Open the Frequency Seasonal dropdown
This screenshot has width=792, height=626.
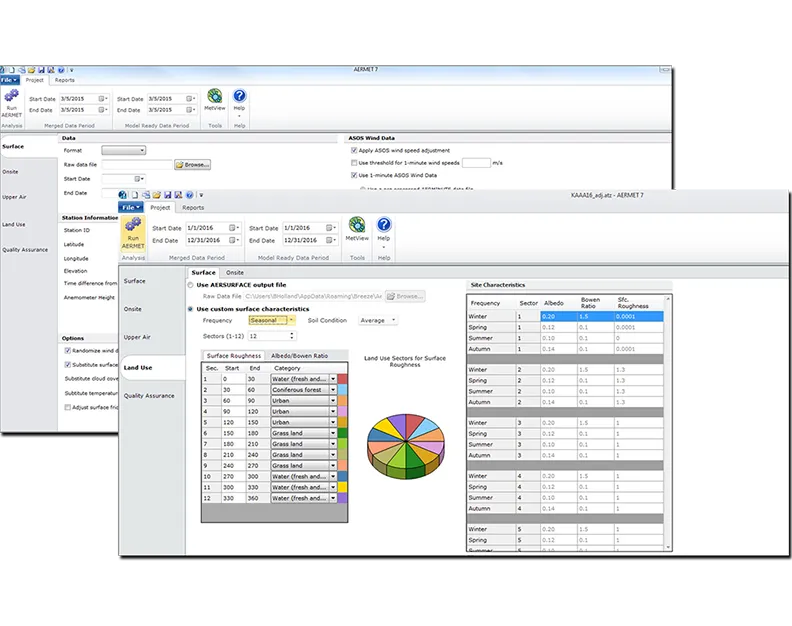(292, 321)
